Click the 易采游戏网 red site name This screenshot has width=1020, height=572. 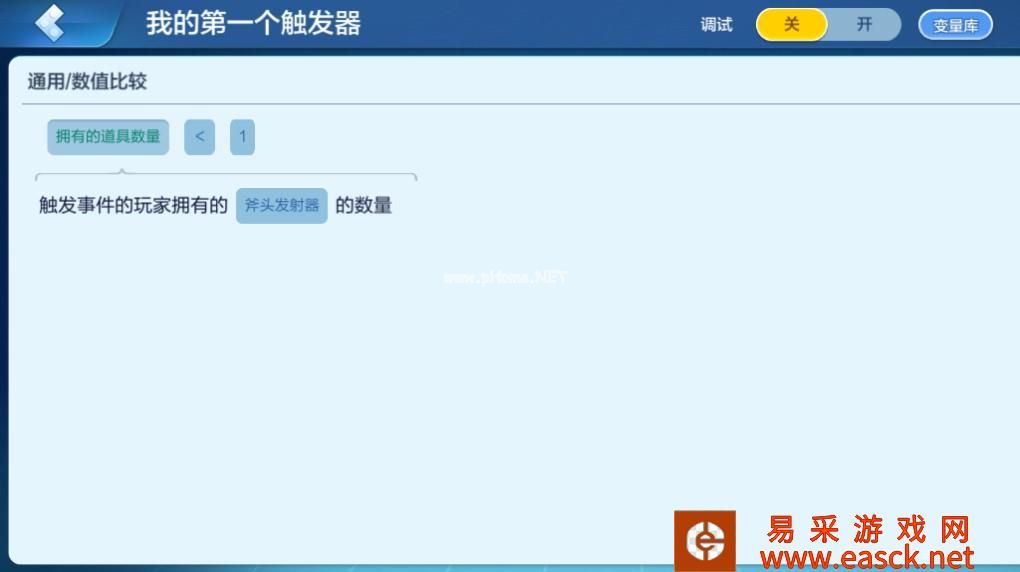pos(867,529)
